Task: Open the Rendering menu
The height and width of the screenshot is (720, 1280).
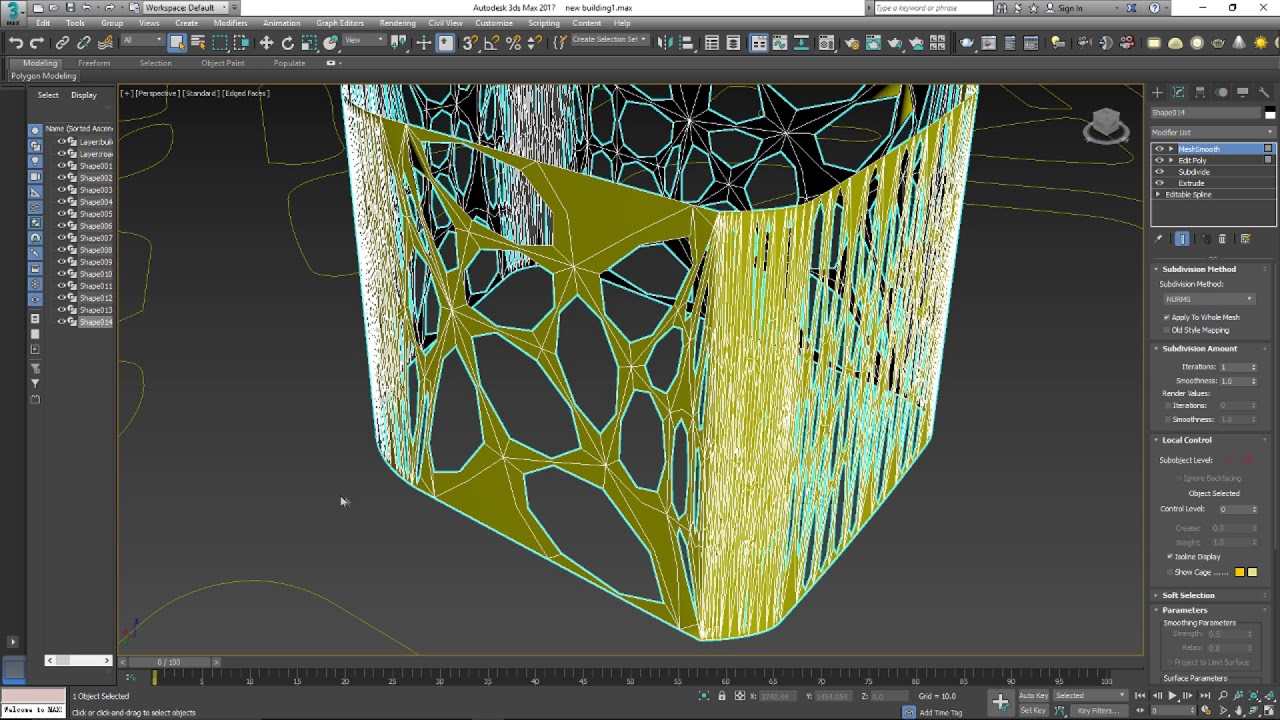Action: point(397,23)
